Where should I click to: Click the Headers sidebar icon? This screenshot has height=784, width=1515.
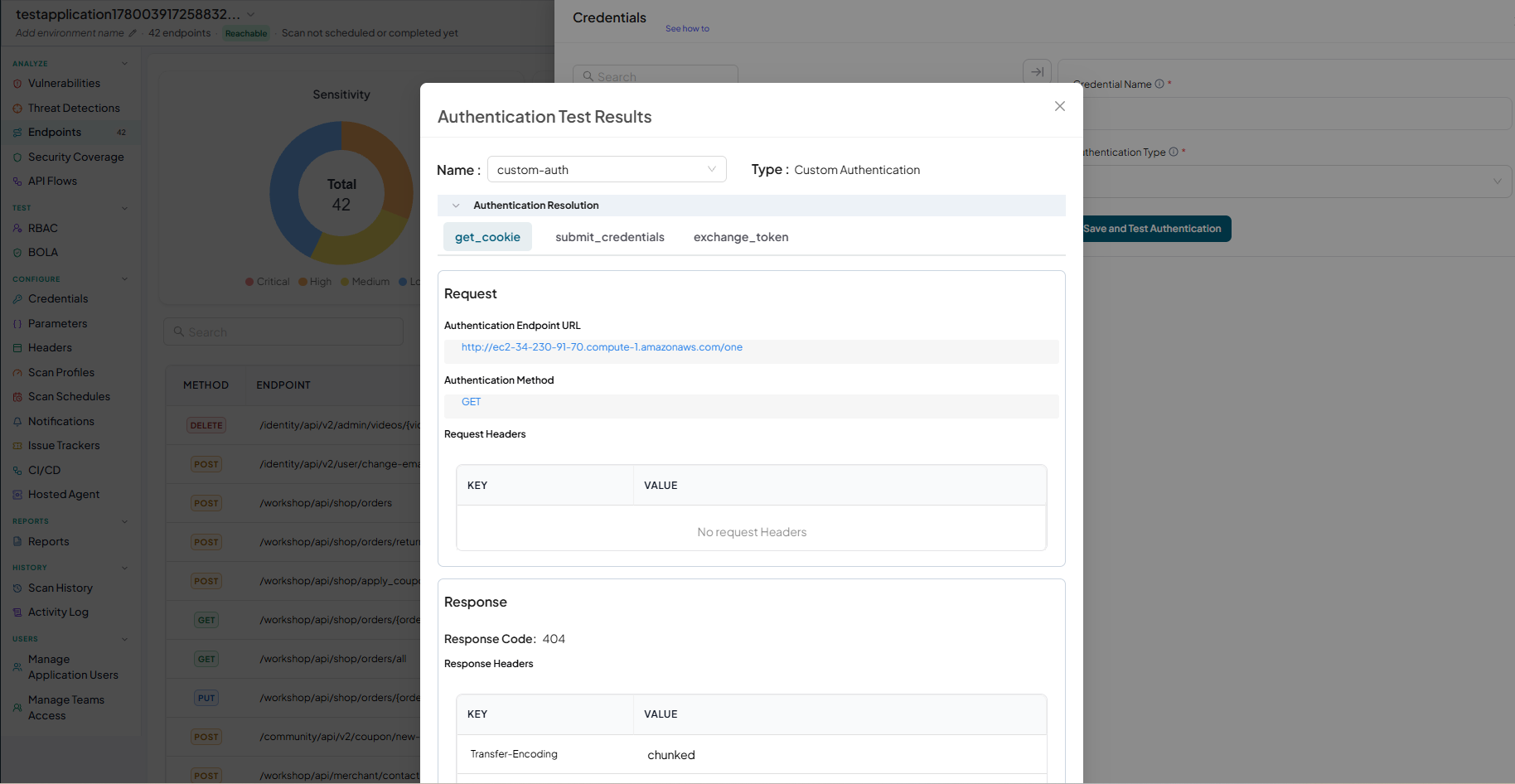[17, 348]
